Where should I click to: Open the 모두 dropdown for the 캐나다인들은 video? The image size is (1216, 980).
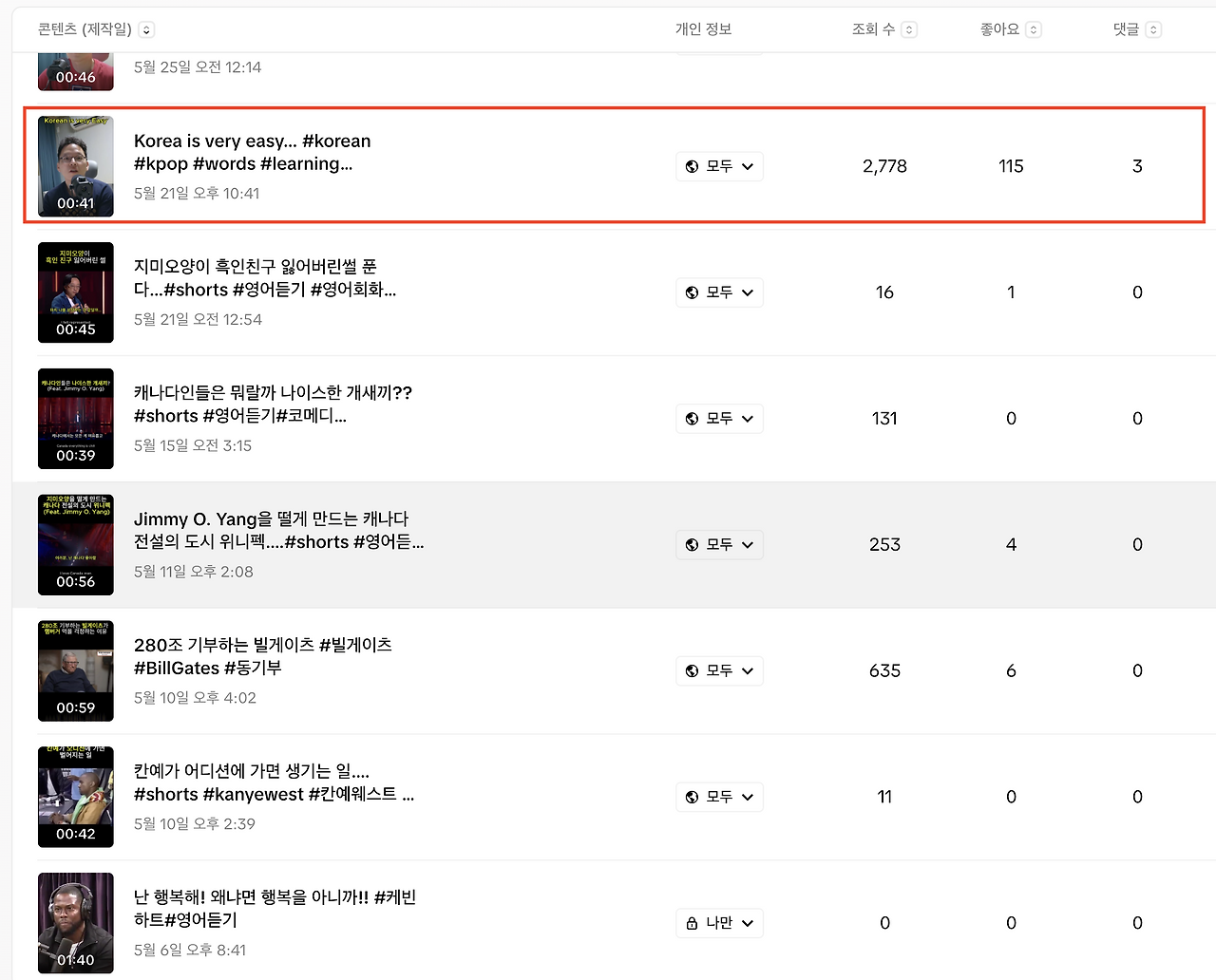pyautogui.click(x=719, y=418)
